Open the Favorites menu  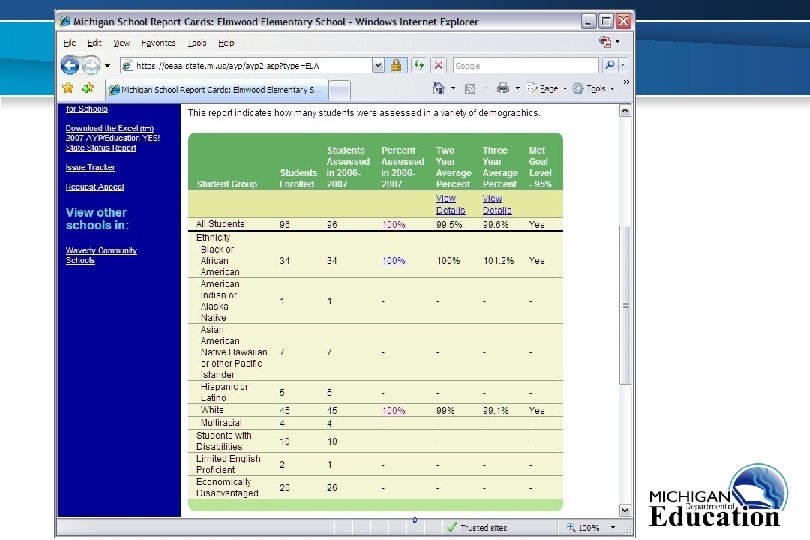tap(158, 43)
